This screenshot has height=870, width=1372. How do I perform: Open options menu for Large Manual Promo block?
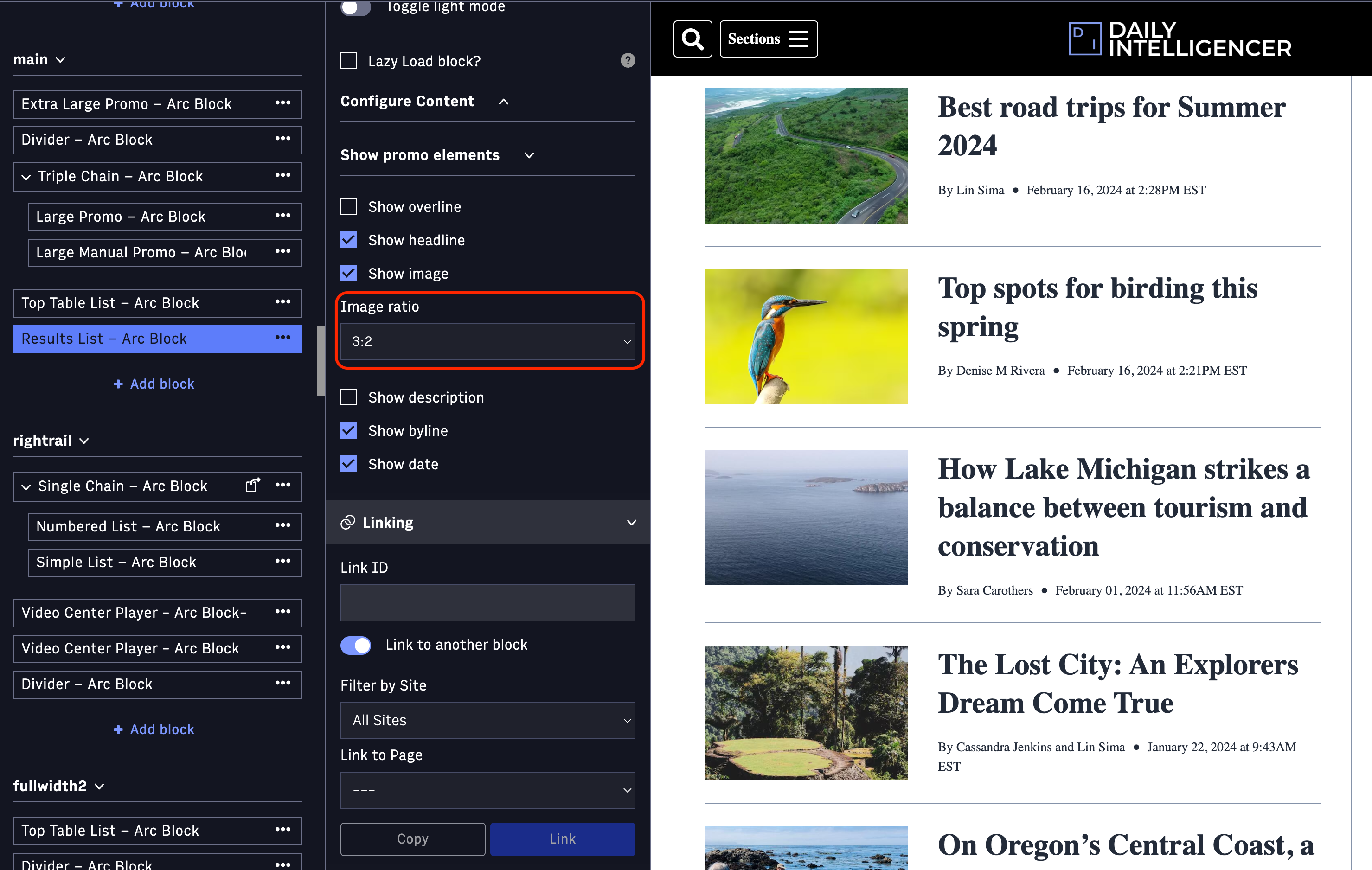click(282, 251)
